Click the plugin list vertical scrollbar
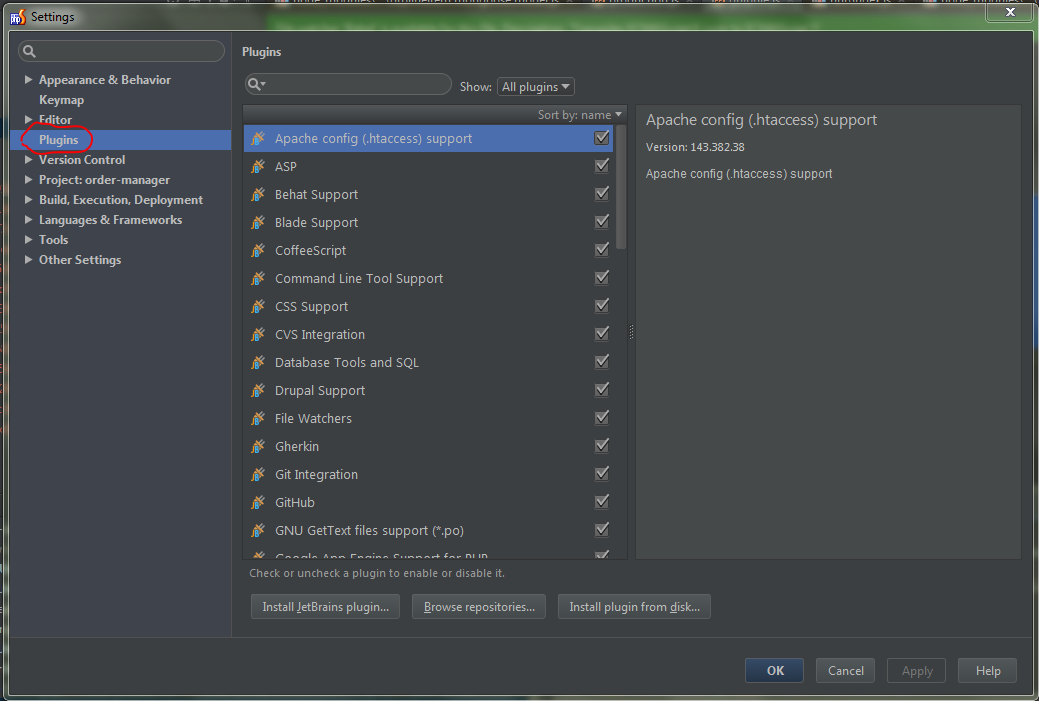This screenshot has width=1039, height=701. [621, 187]
